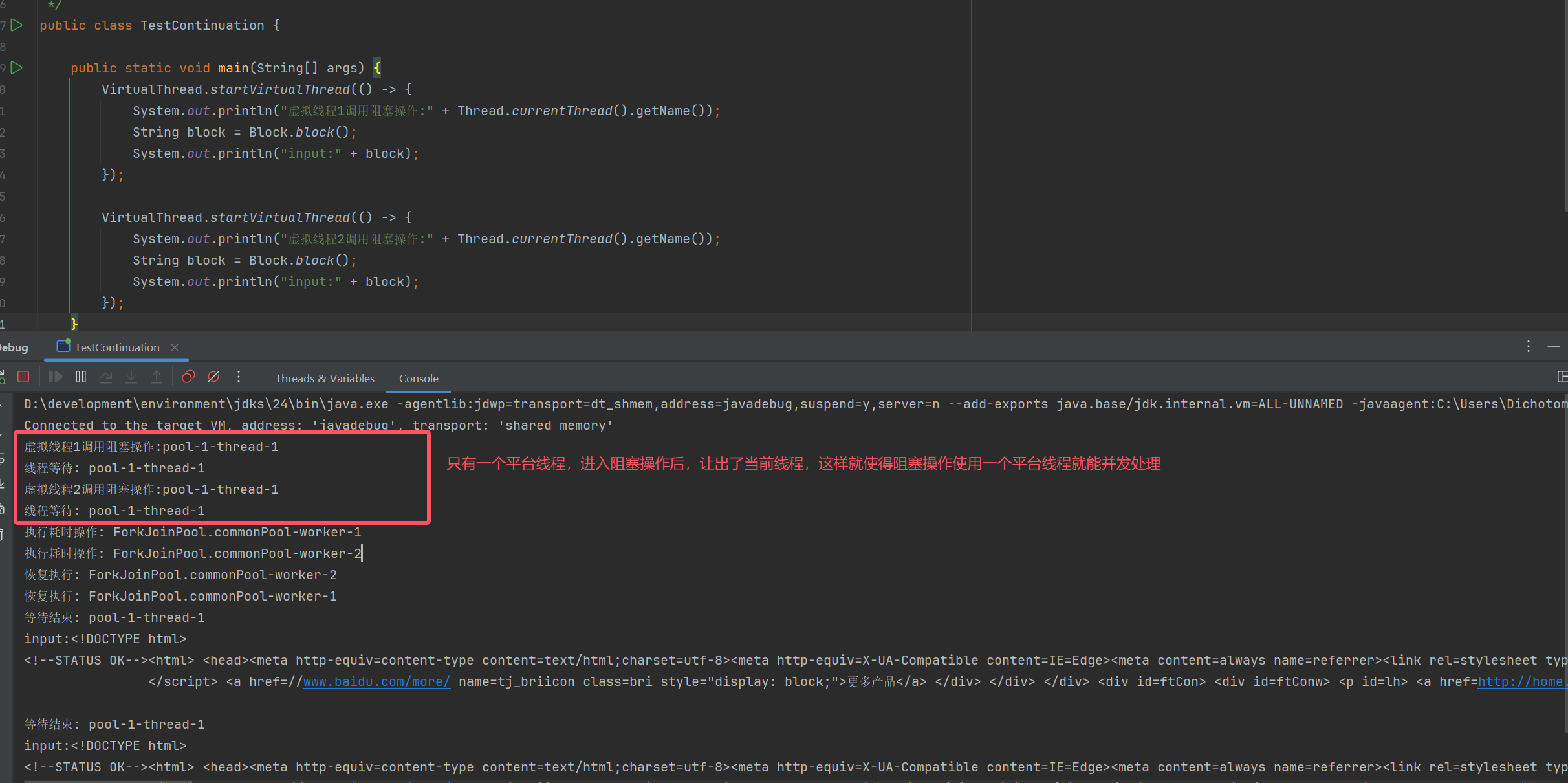Viewport: 1568px width, 783px height.
Task: Click run gutter icon beside main method
Action: [x=17, y=68]
